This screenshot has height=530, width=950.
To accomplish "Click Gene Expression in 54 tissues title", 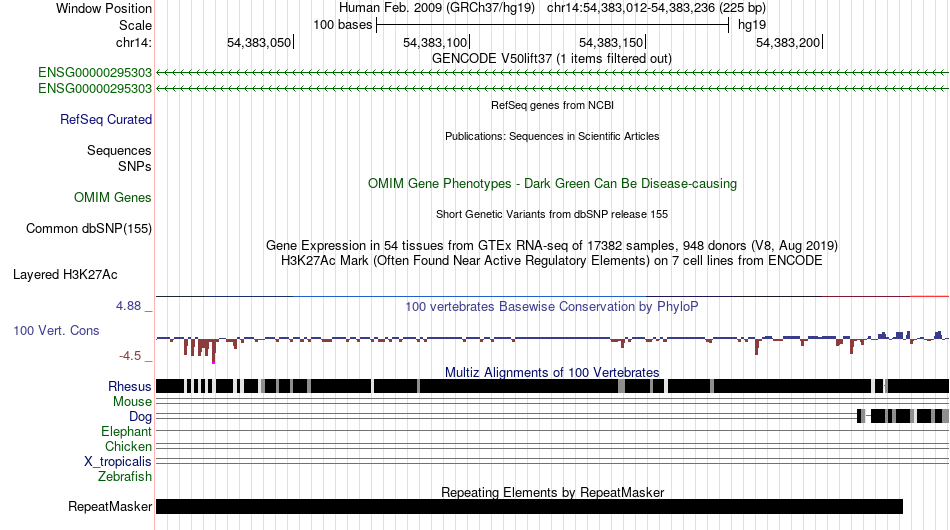I will [552, 245].
